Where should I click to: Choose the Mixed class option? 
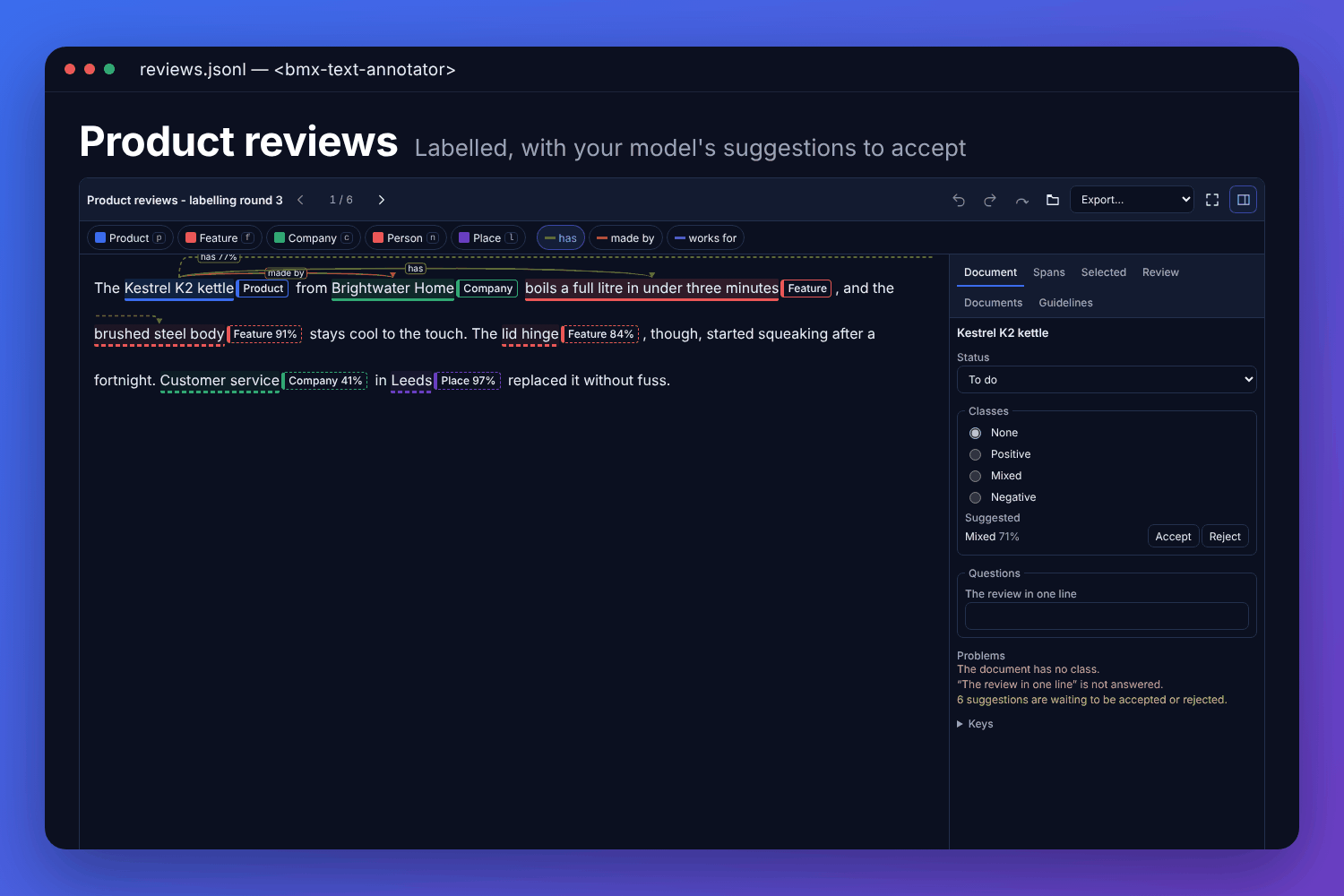[x=976, y=476]
